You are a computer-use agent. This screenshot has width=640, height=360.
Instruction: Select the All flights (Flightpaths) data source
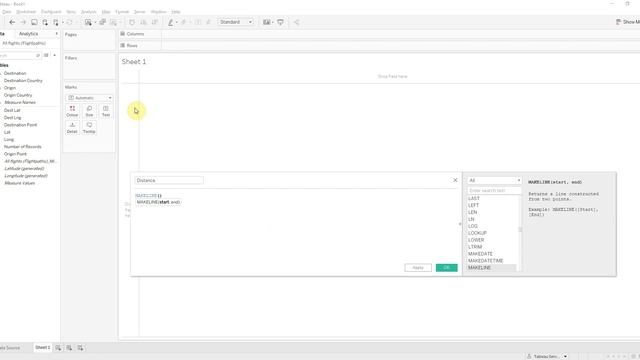point(24,43)
